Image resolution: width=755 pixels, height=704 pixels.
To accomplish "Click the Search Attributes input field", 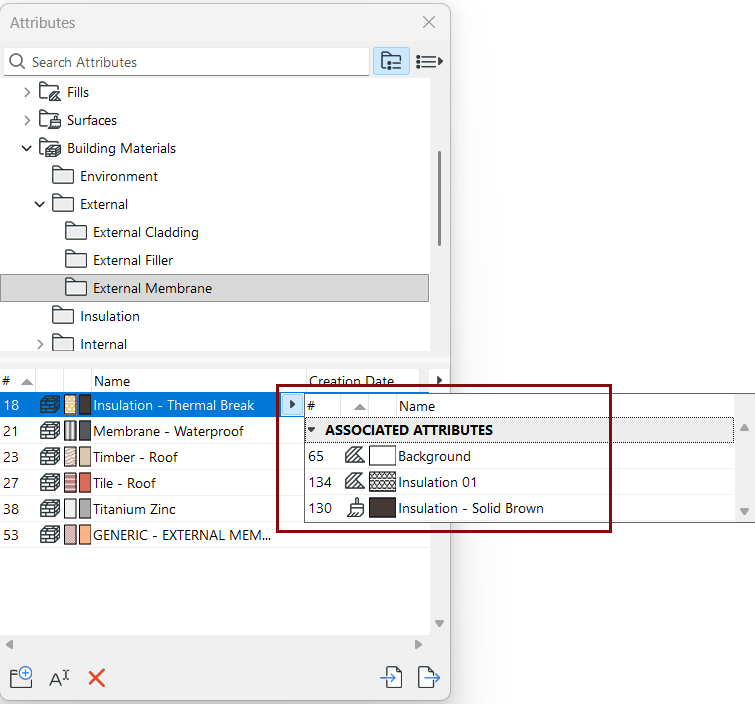I will pos(186,62).
